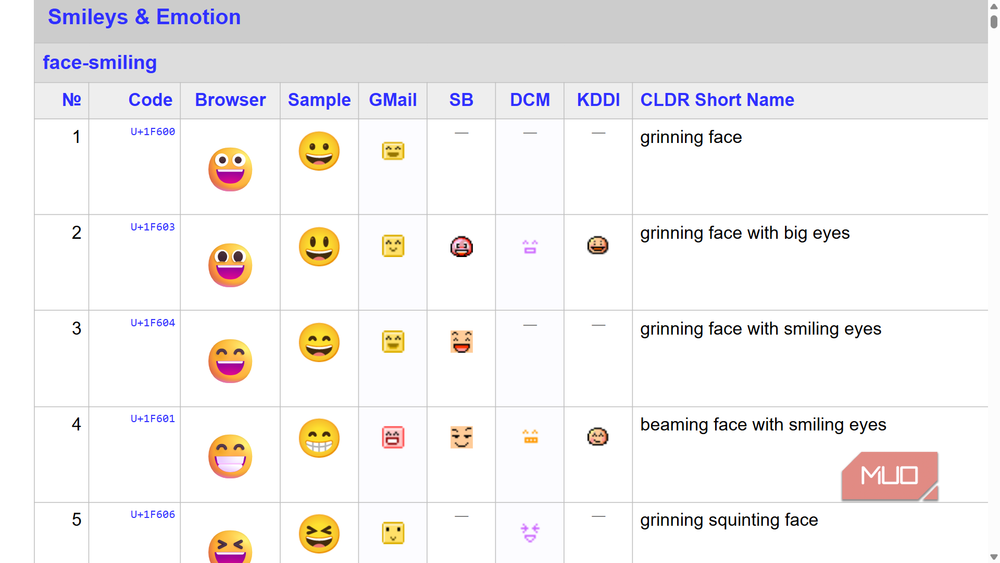Select the text 'grinning squinting face'
Screen dimensions: 1000x563
click(729, 520)
